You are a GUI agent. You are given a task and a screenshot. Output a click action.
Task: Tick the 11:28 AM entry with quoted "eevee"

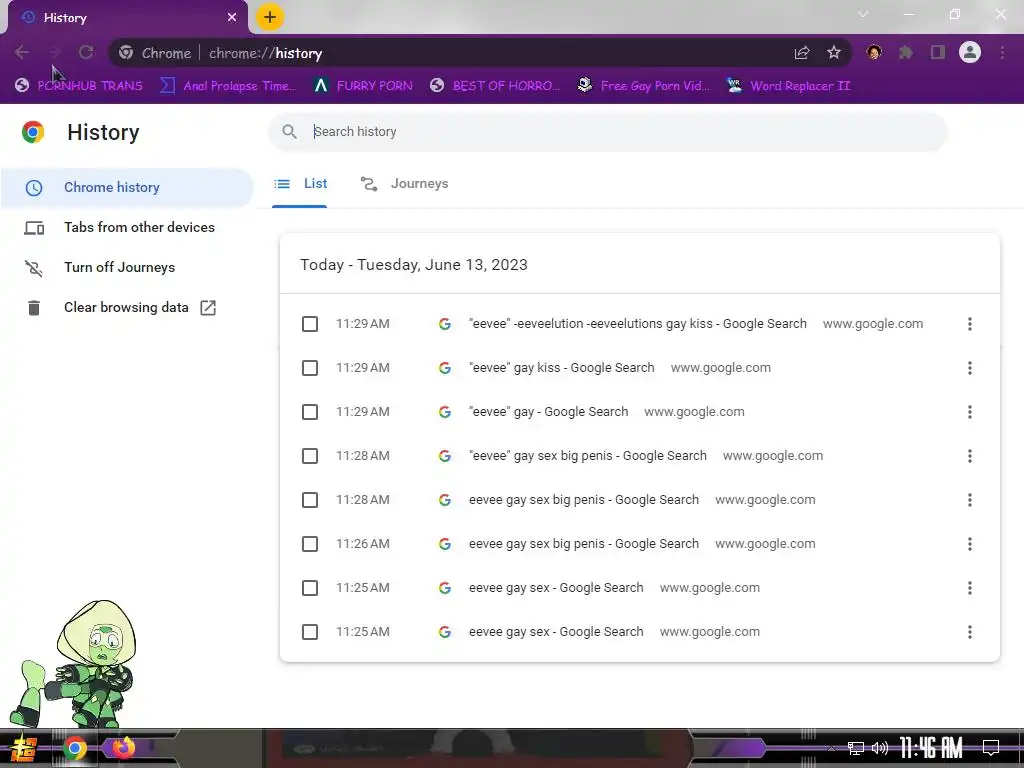(x=310, y=456)
